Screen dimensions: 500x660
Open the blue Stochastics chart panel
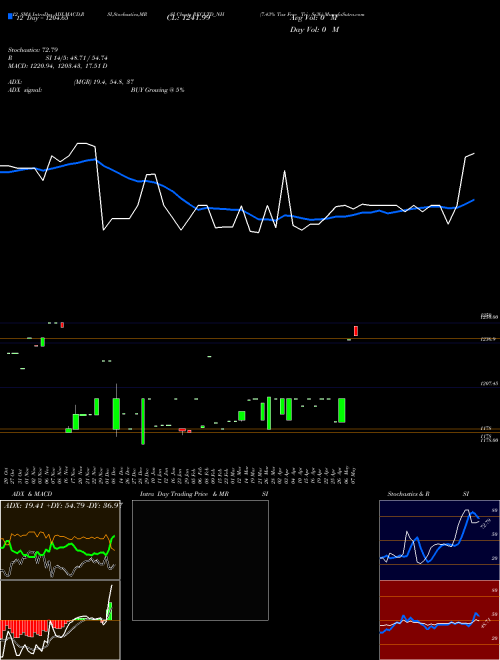[439, 540]
